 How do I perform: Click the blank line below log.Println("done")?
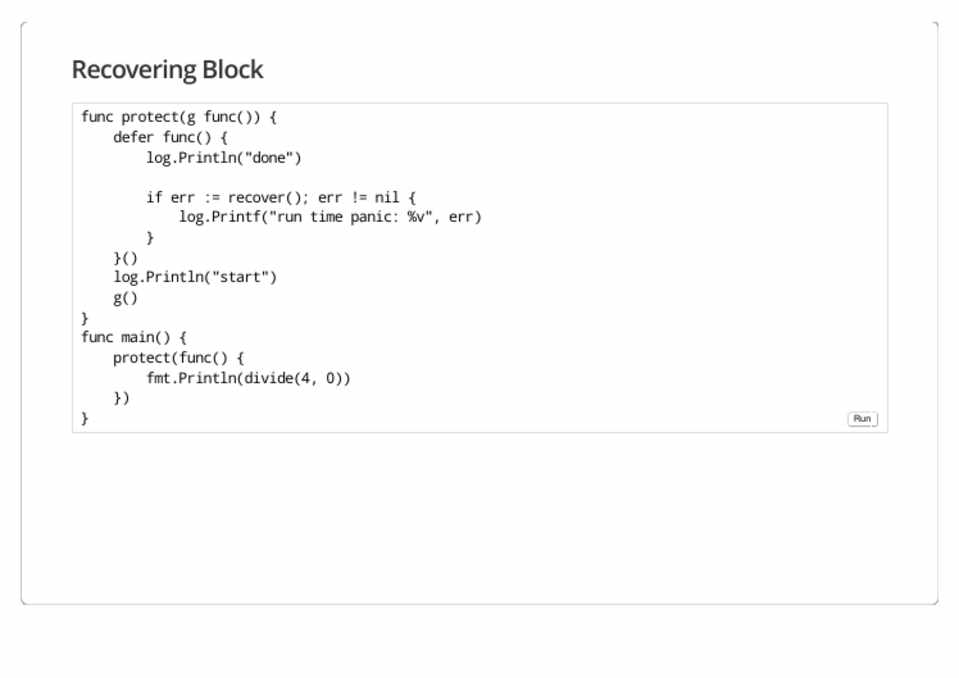pyautogui.click(x=300, y=177)
